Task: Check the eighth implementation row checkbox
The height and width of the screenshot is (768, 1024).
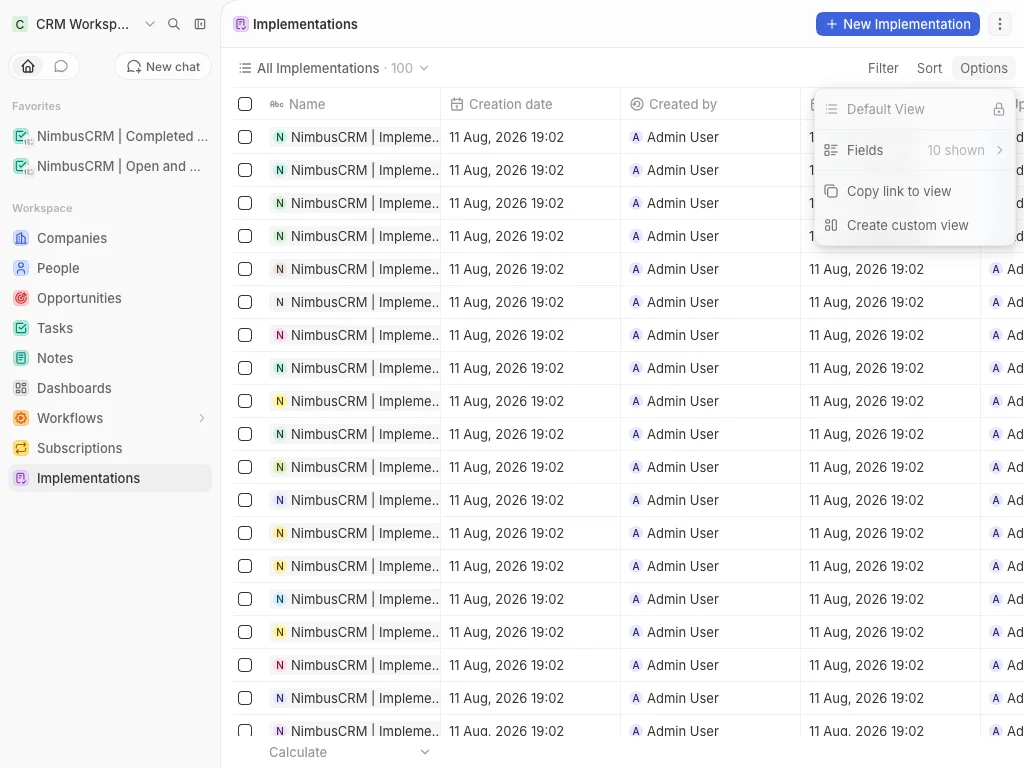Action: point(245,368)
